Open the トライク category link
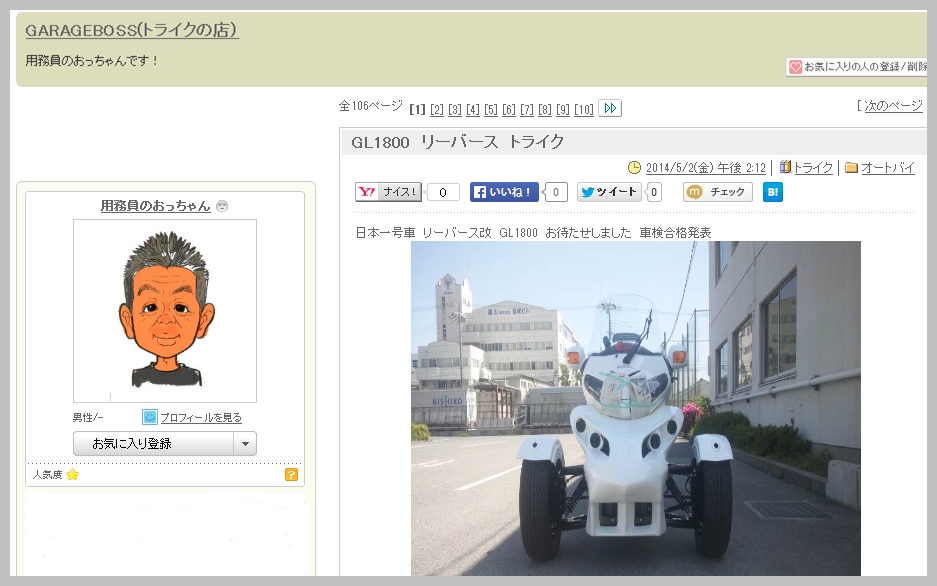The width and height of the screenshot is (937, 586). 813,168
